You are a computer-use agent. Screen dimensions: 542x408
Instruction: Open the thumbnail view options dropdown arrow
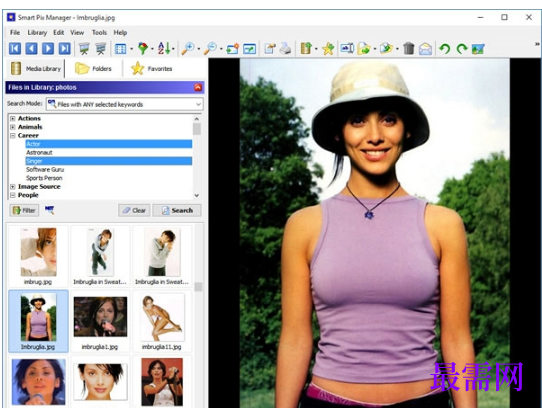tap(132, 49)
